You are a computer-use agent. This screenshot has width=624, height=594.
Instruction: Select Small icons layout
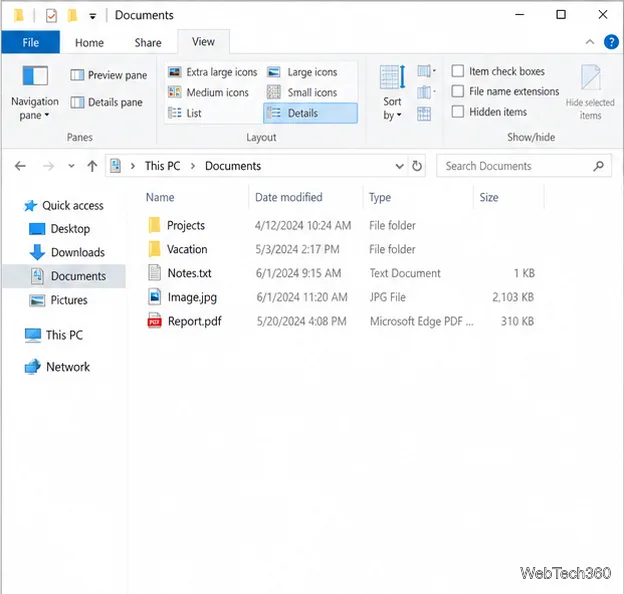[302, 92]
